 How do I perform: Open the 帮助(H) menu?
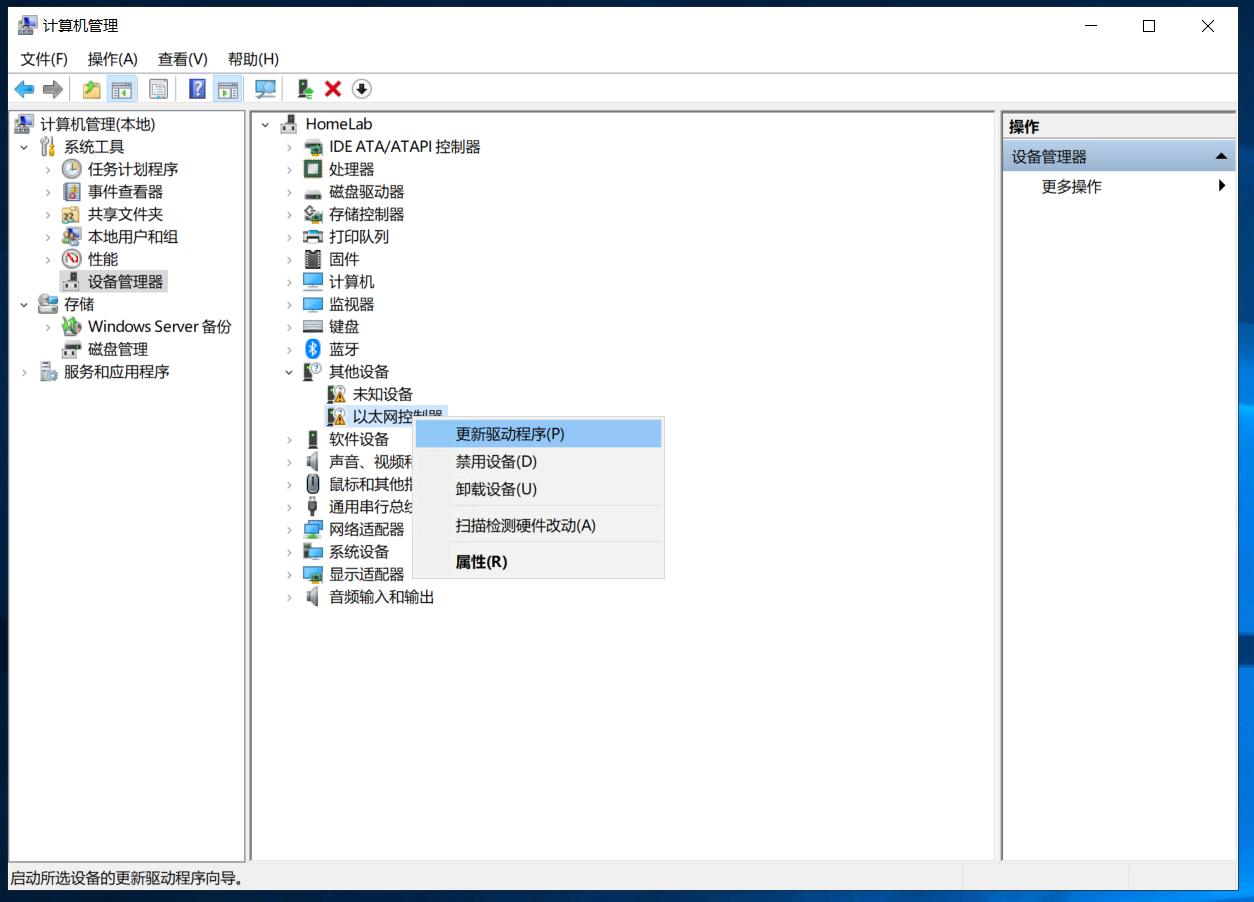click(254, 59)
